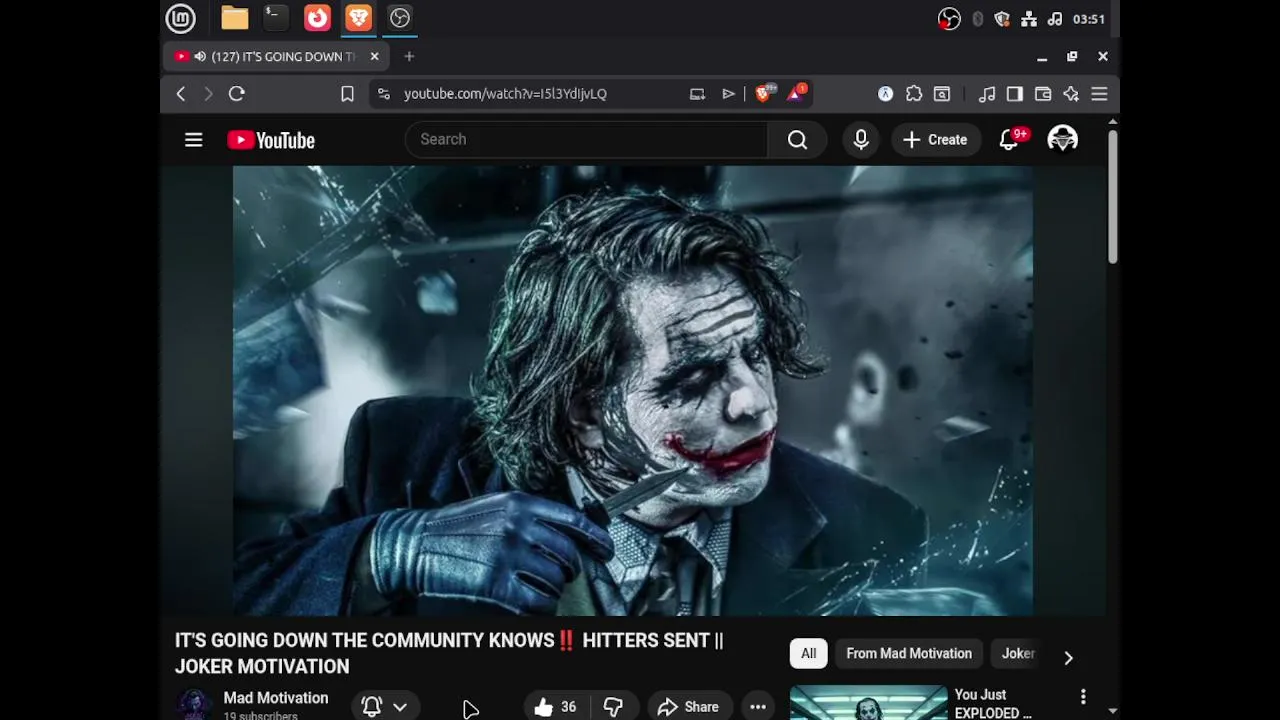1280x720 pixels.
Task: Click the Brave playlist send icon
Action: tap(728, 94)
